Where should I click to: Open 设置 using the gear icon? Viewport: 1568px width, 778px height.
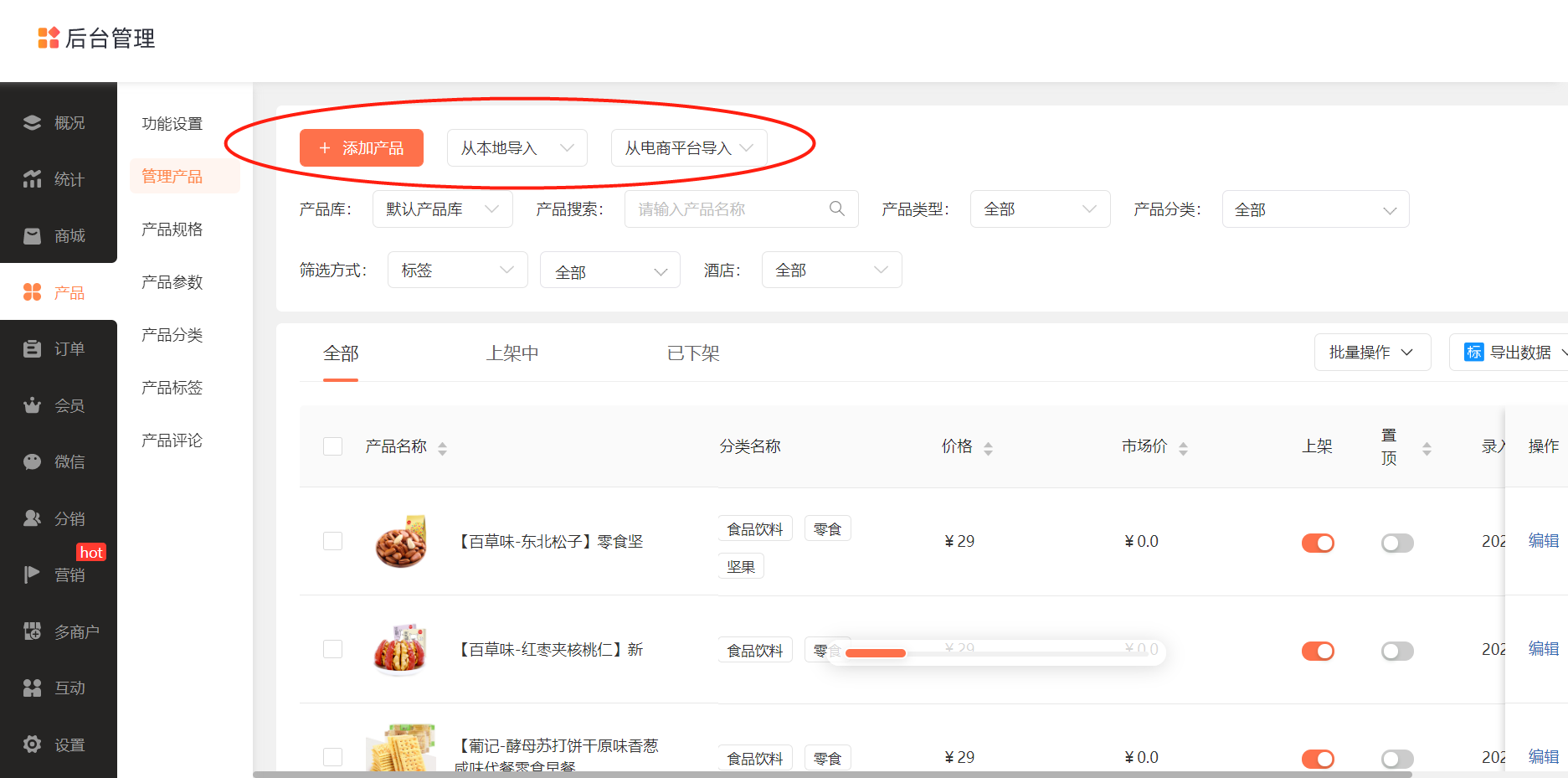[x=58, y=744]
